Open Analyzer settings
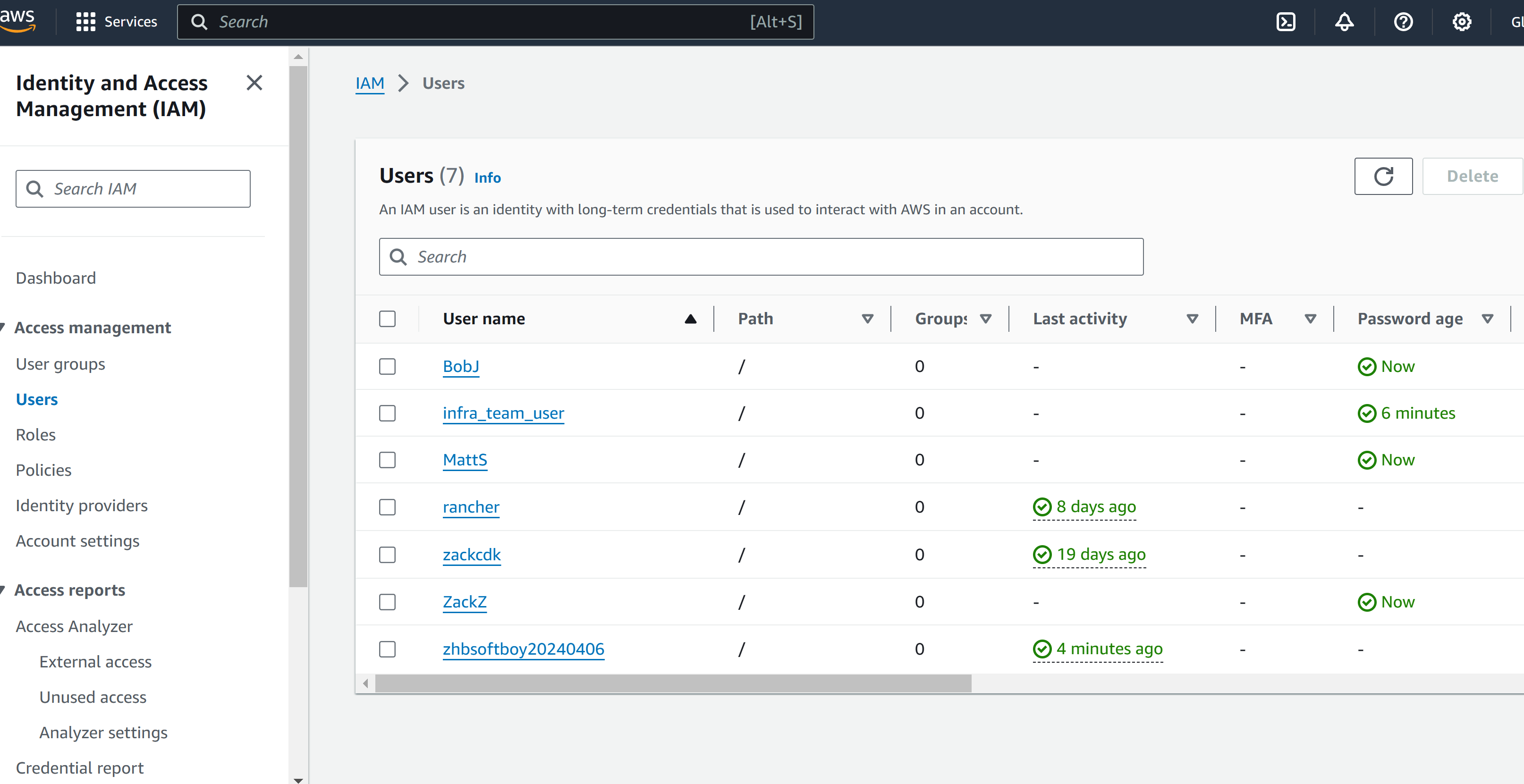This screenshot has width=1524, height=784. point(103,733)
